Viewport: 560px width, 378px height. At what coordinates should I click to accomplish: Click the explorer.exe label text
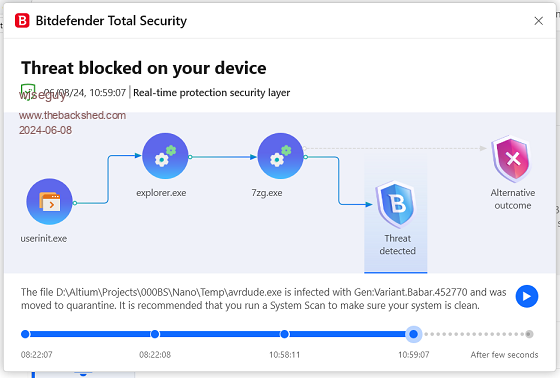(161, 193)
